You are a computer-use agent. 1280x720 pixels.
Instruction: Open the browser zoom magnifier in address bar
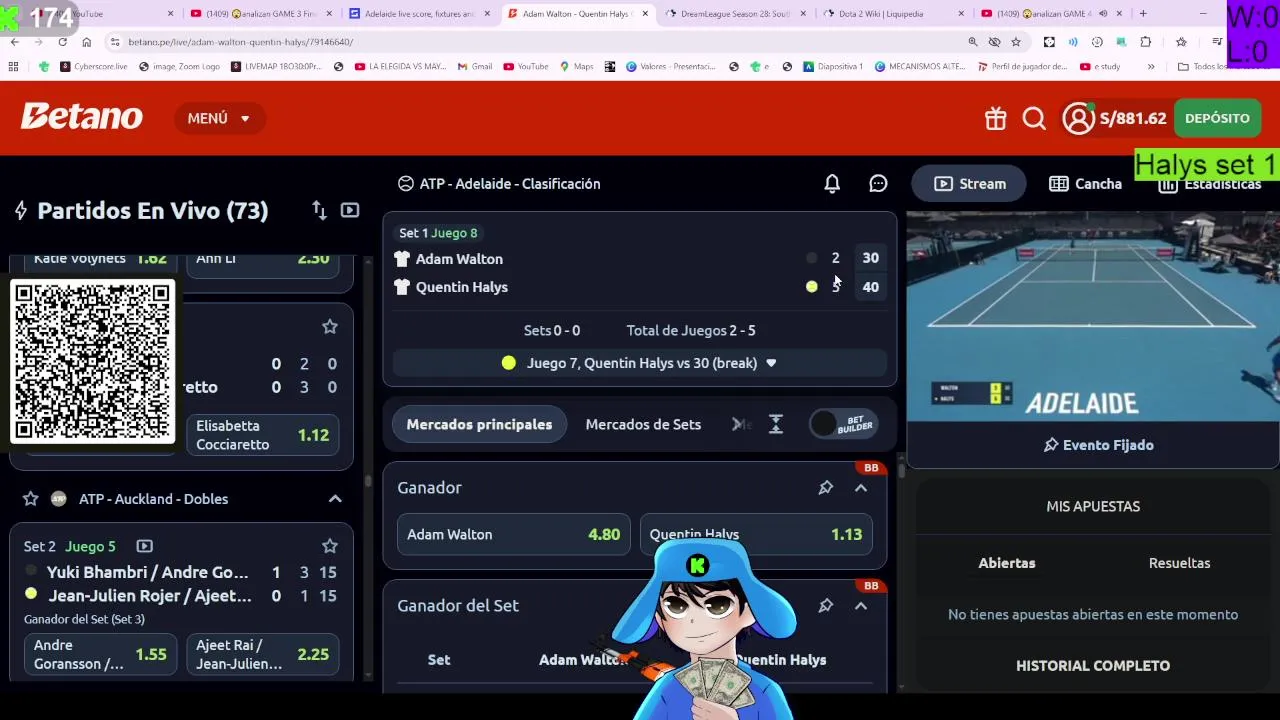click(x=972, y=42)
